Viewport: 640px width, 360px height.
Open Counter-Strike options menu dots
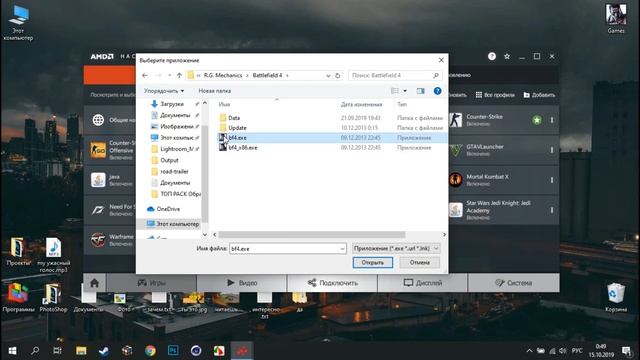coord(552,120)
